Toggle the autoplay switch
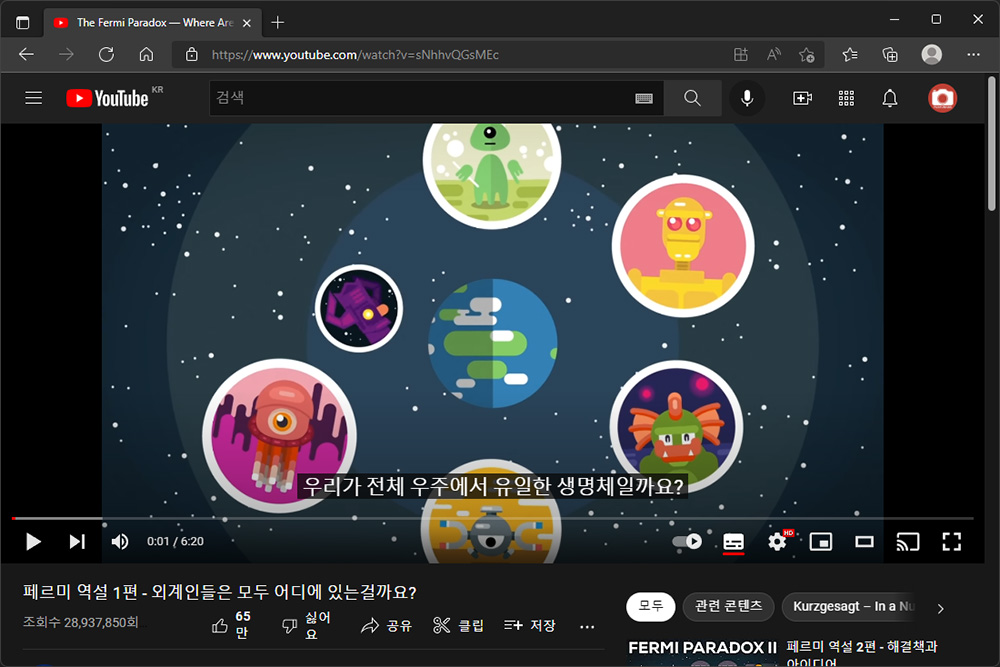This screenshot has height=667, width=1000. tap(687, 541)
